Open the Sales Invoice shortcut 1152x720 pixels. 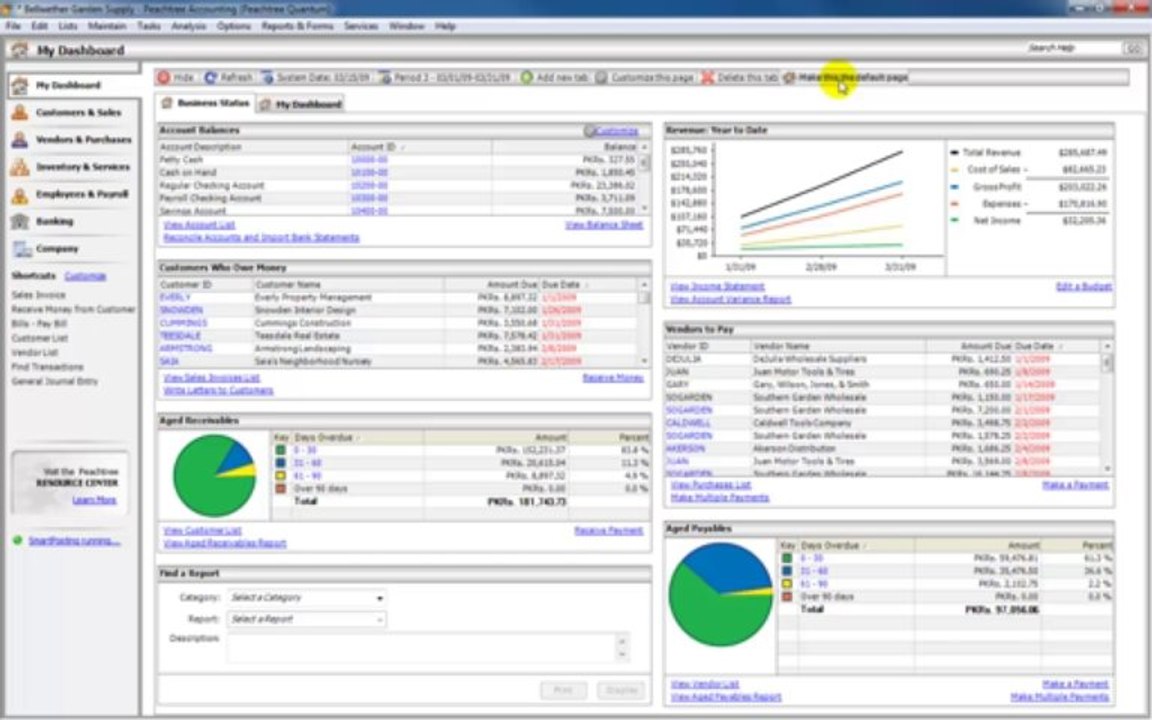38,295
